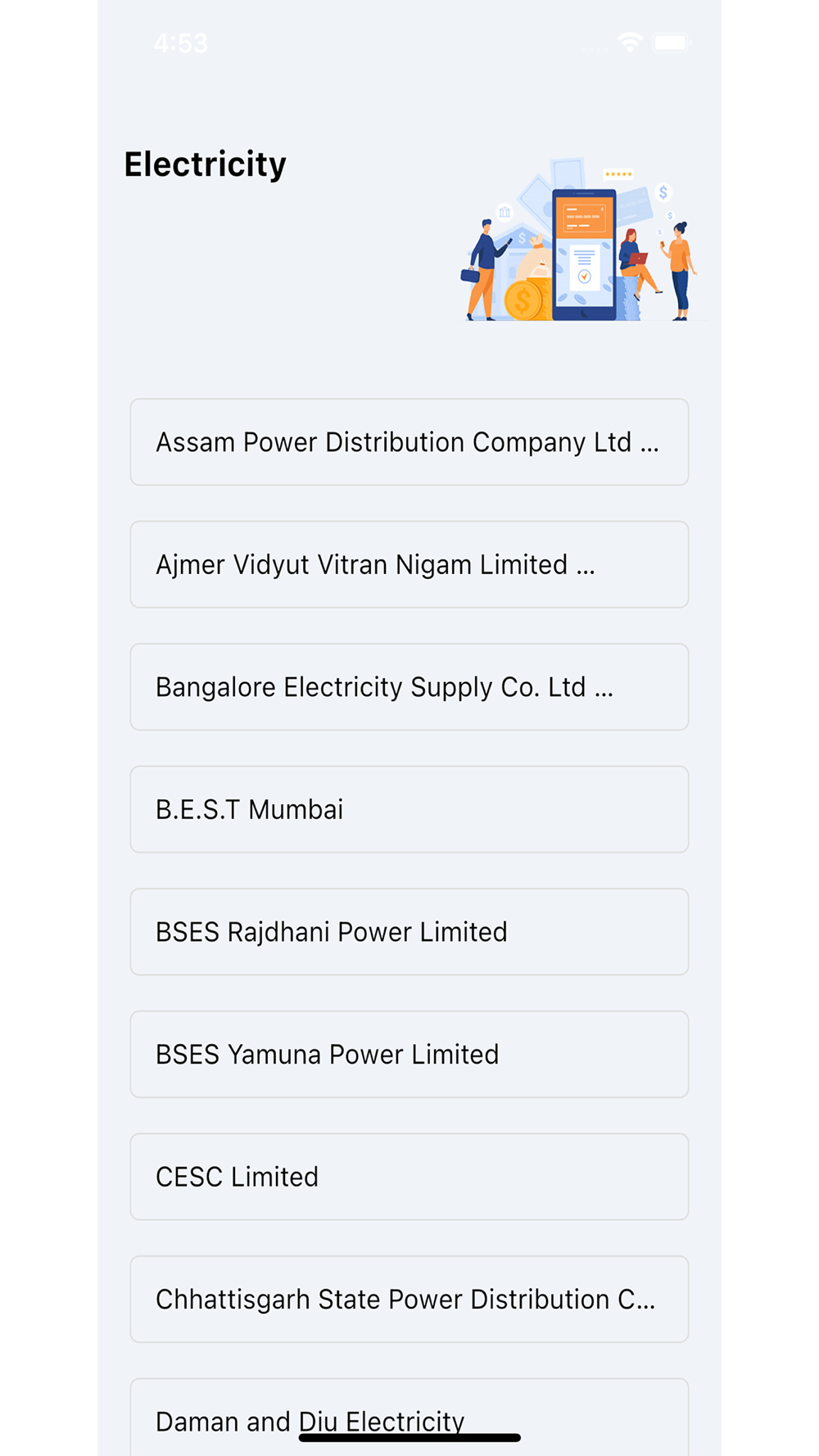Choose CESC Limited from the list
The width and height of the screenshot is (819, 1456).
point(409,1177)
